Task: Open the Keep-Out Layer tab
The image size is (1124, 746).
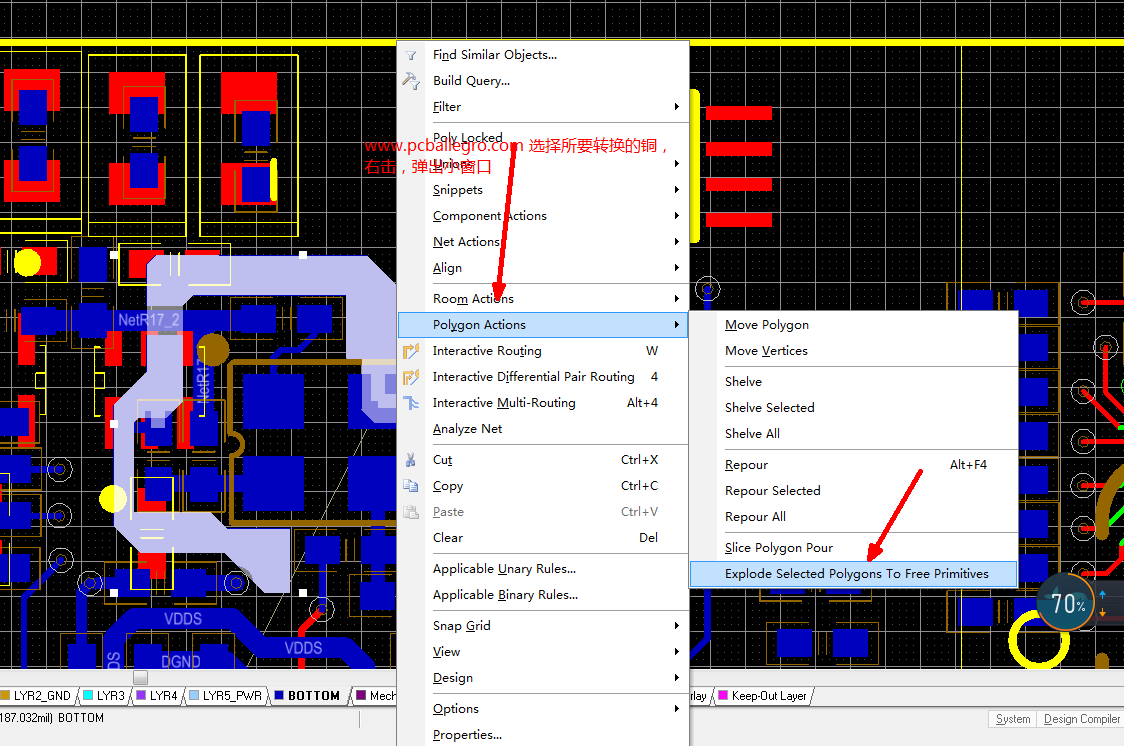Action: click(763, 696)
